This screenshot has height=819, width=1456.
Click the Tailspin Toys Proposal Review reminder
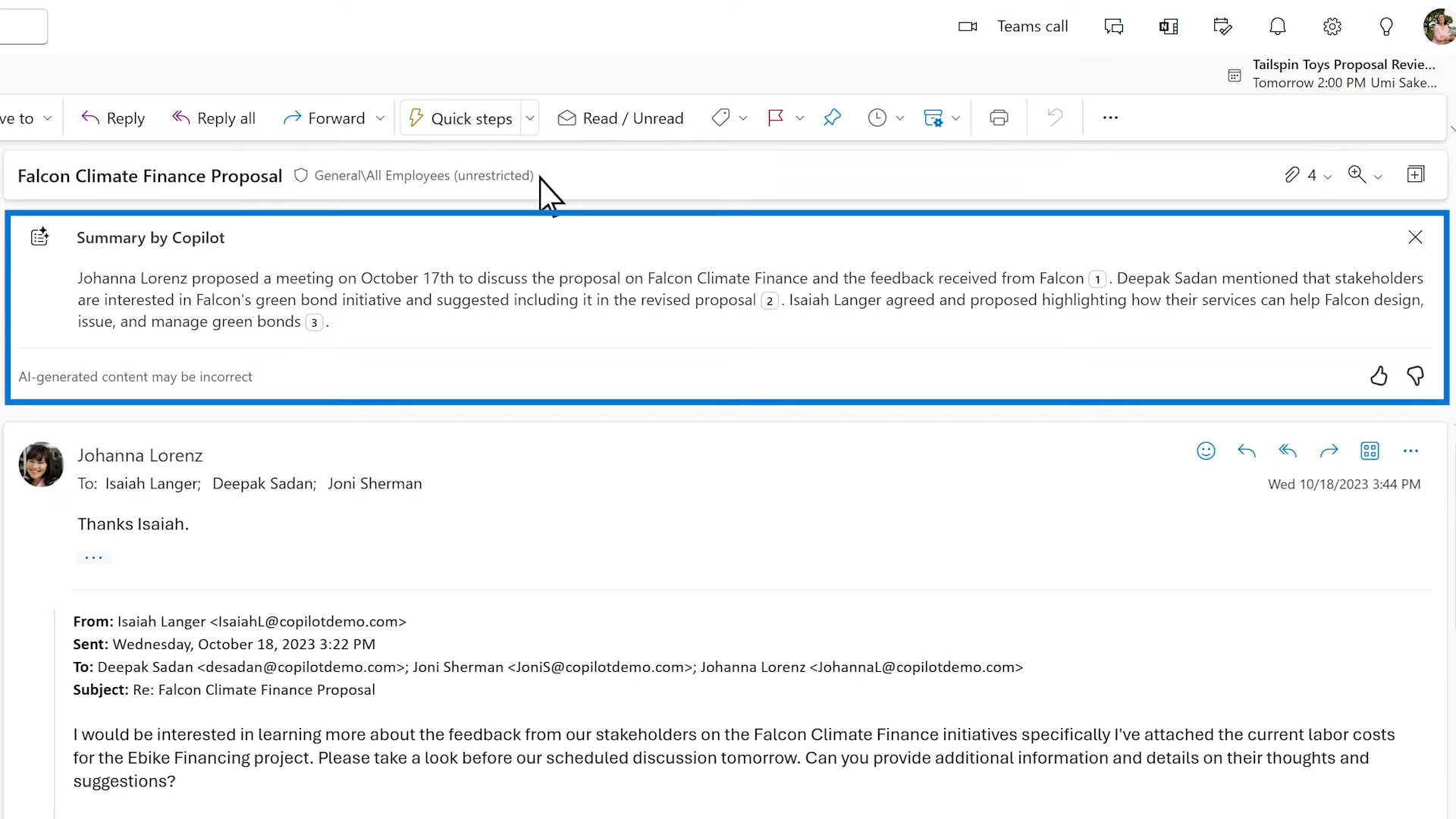1342,73
